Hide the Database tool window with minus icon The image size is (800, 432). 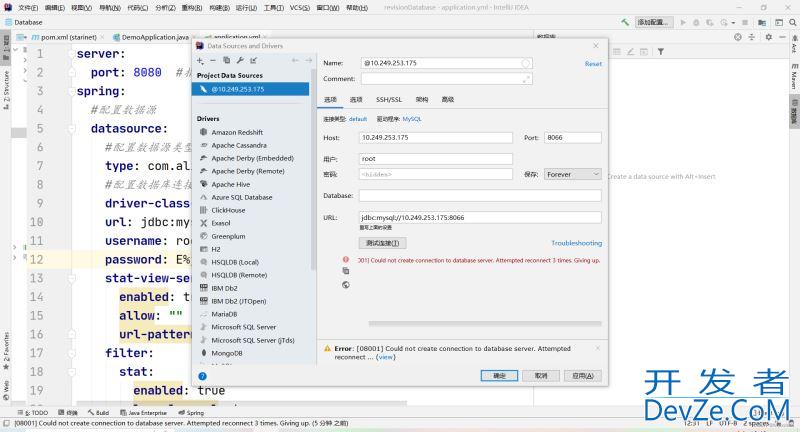[x=783, y=37]
